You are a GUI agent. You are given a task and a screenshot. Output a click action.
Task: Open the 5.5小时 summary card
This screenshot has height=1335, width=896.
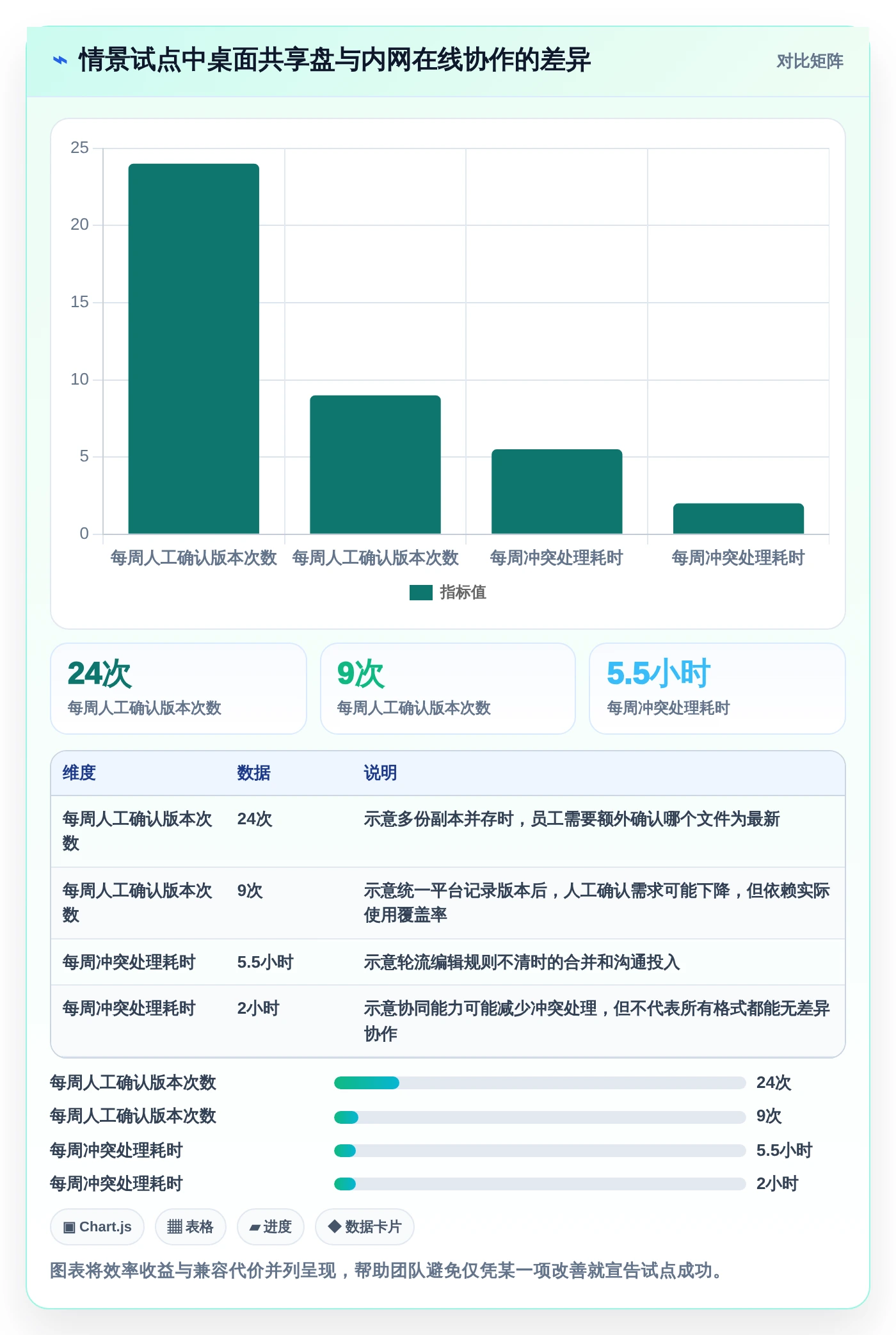click(717, 689)
